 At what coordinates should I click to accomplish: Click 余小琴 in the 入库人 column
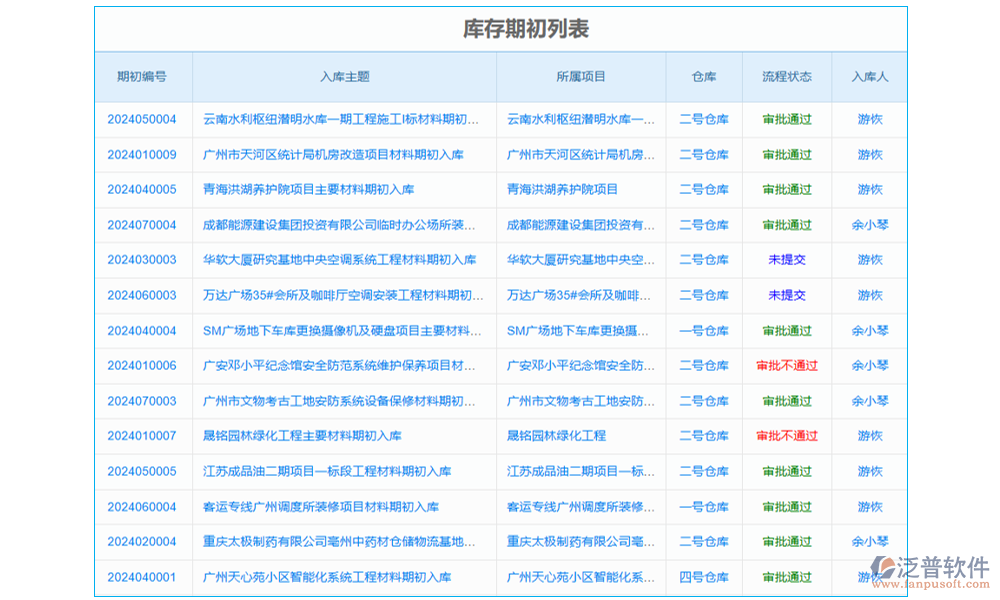click(x=869, y=225)
